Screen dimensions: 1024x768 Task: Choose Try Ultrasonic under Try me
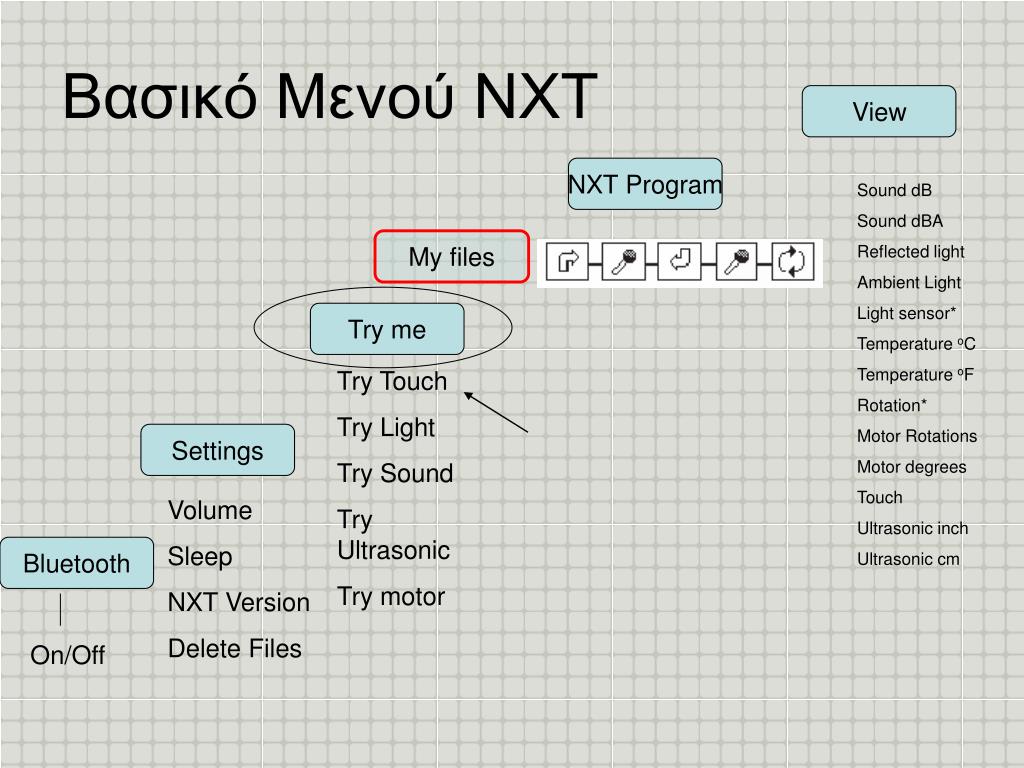point(393,535)
